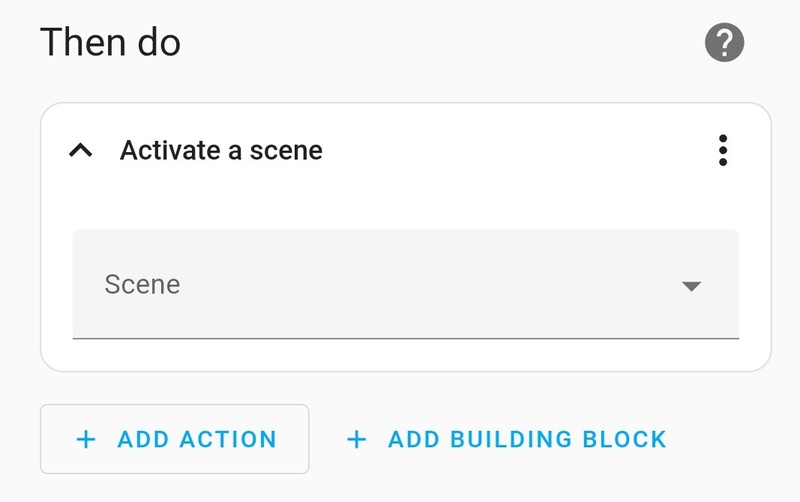Click the Scene label text
The width and height of the screenshot is (800, 502).
click(142, 285)
